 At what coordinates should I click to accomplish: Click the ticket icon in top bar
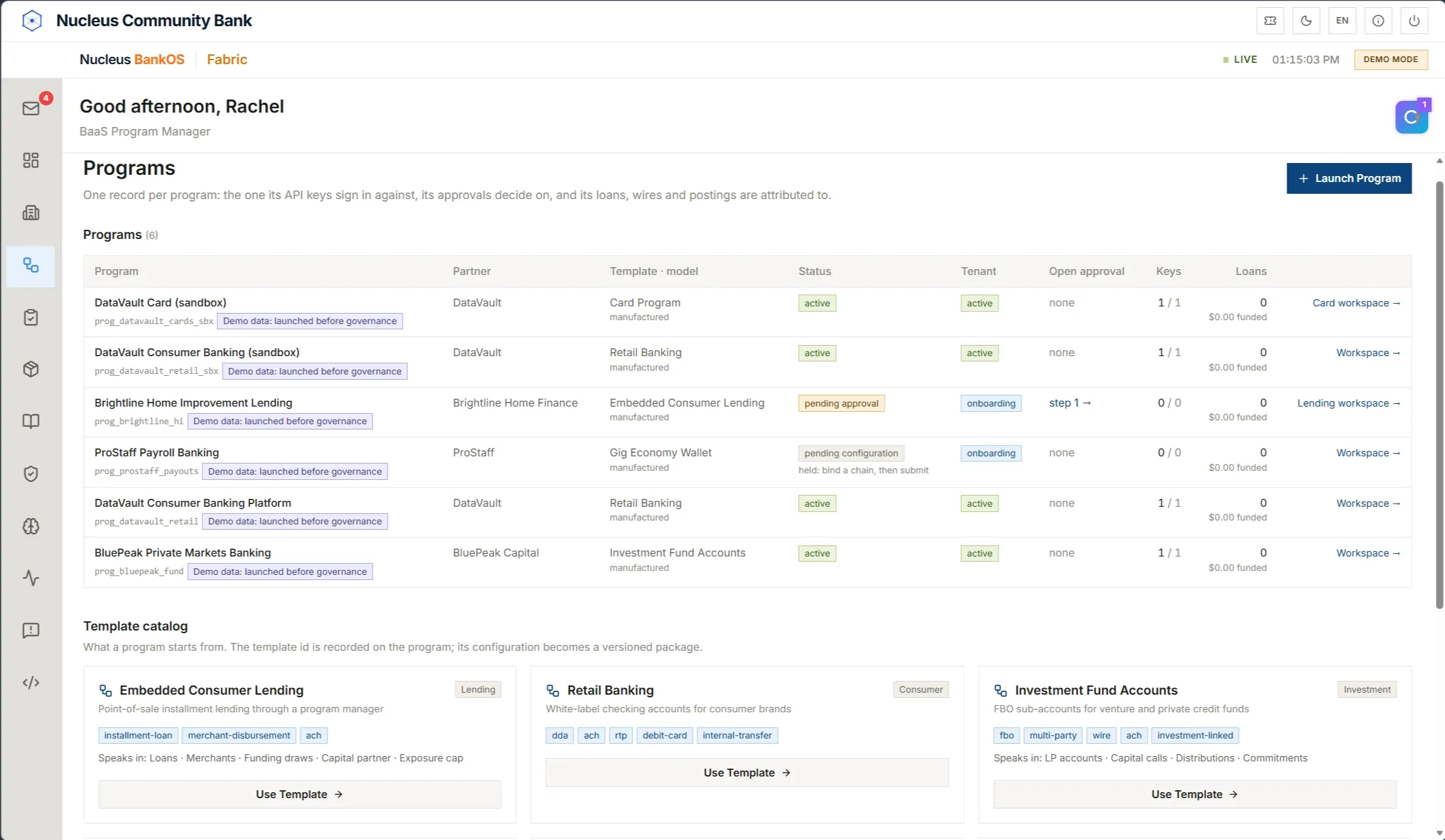click(x=1270, y=21)
